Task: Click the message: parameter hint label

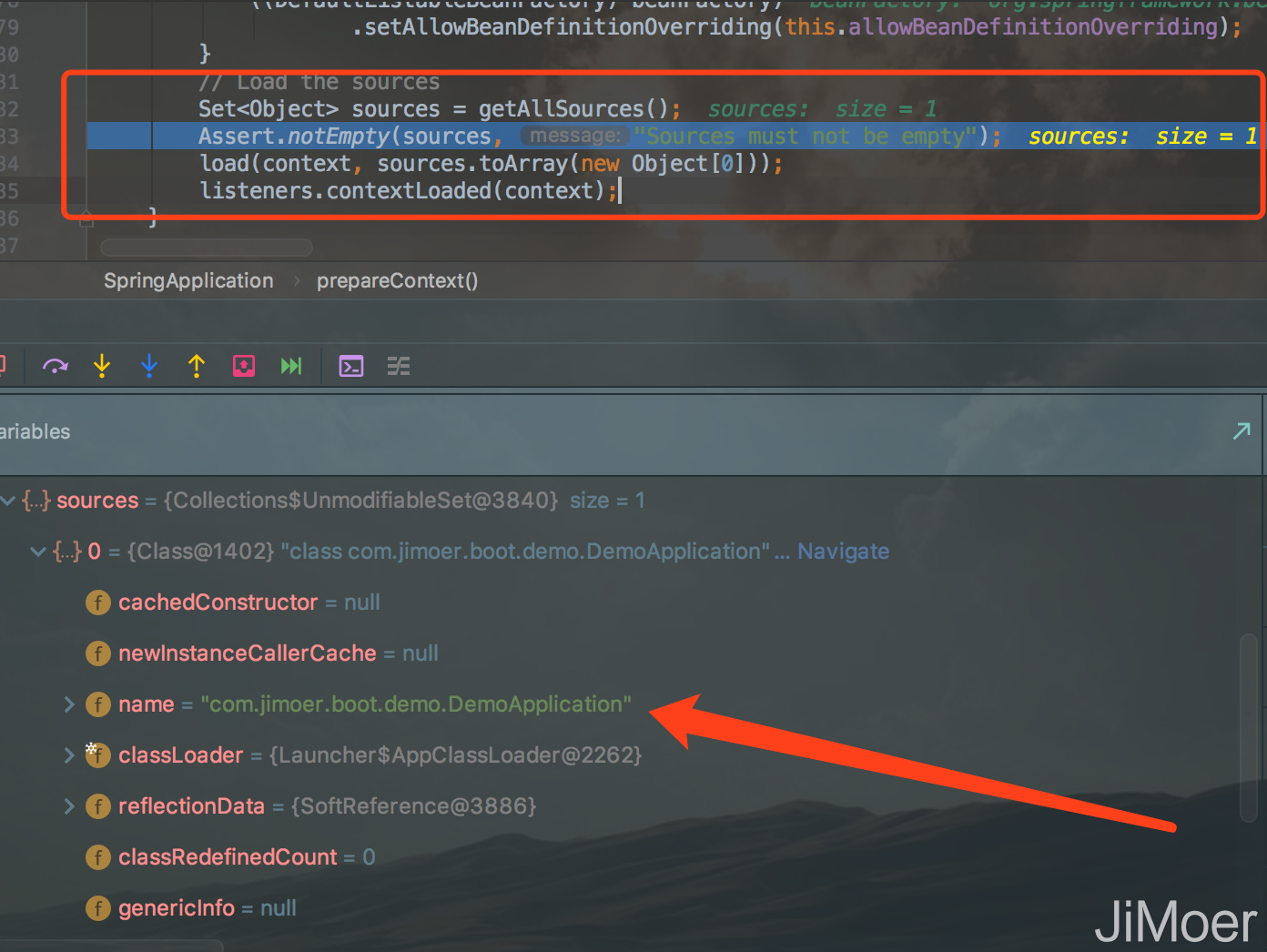Action: tap(575, 136)
